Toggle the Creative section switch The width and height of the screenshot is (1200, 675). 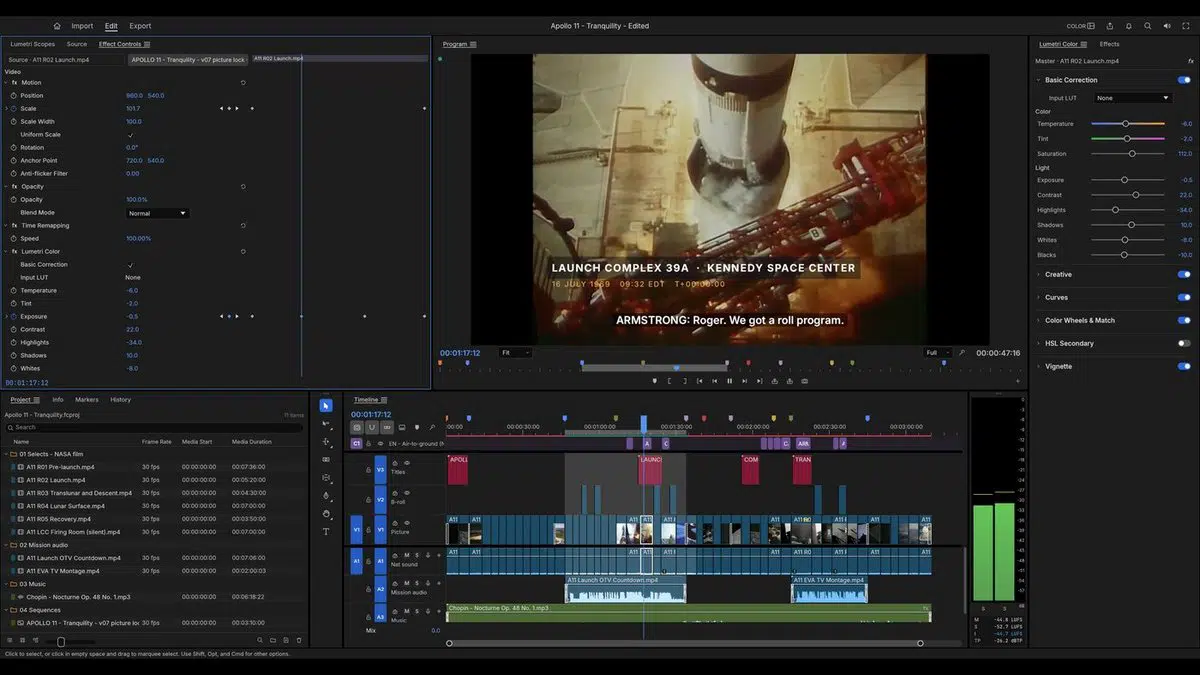pyautogui.click(x=1184, y=274)
